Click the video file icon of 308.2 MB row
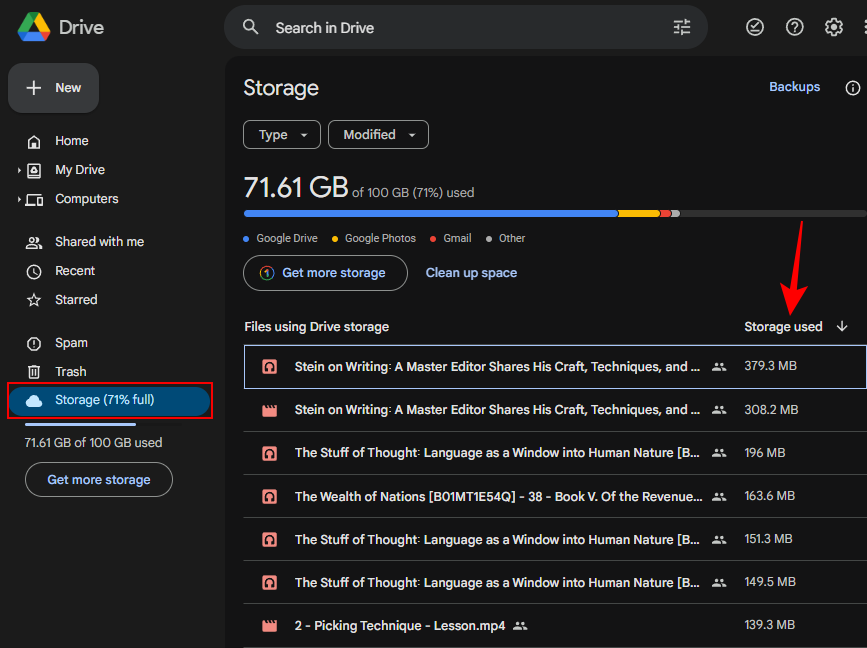 269,410
